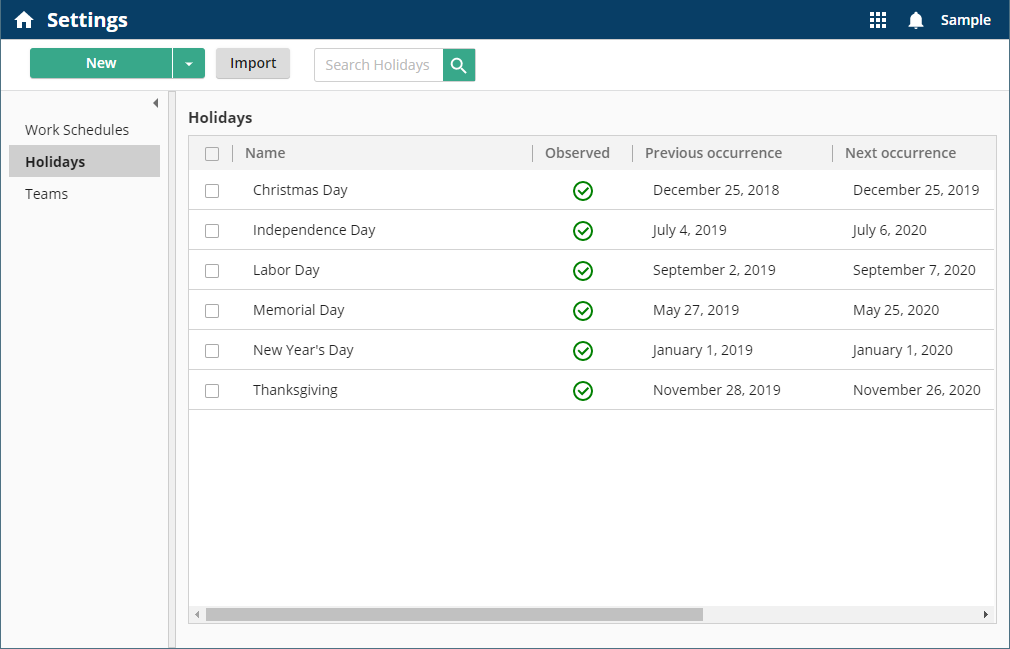Viewport: 1010px width, 649px height.
Task: Focus the Search Holidays field
Action: pos(378,65)
